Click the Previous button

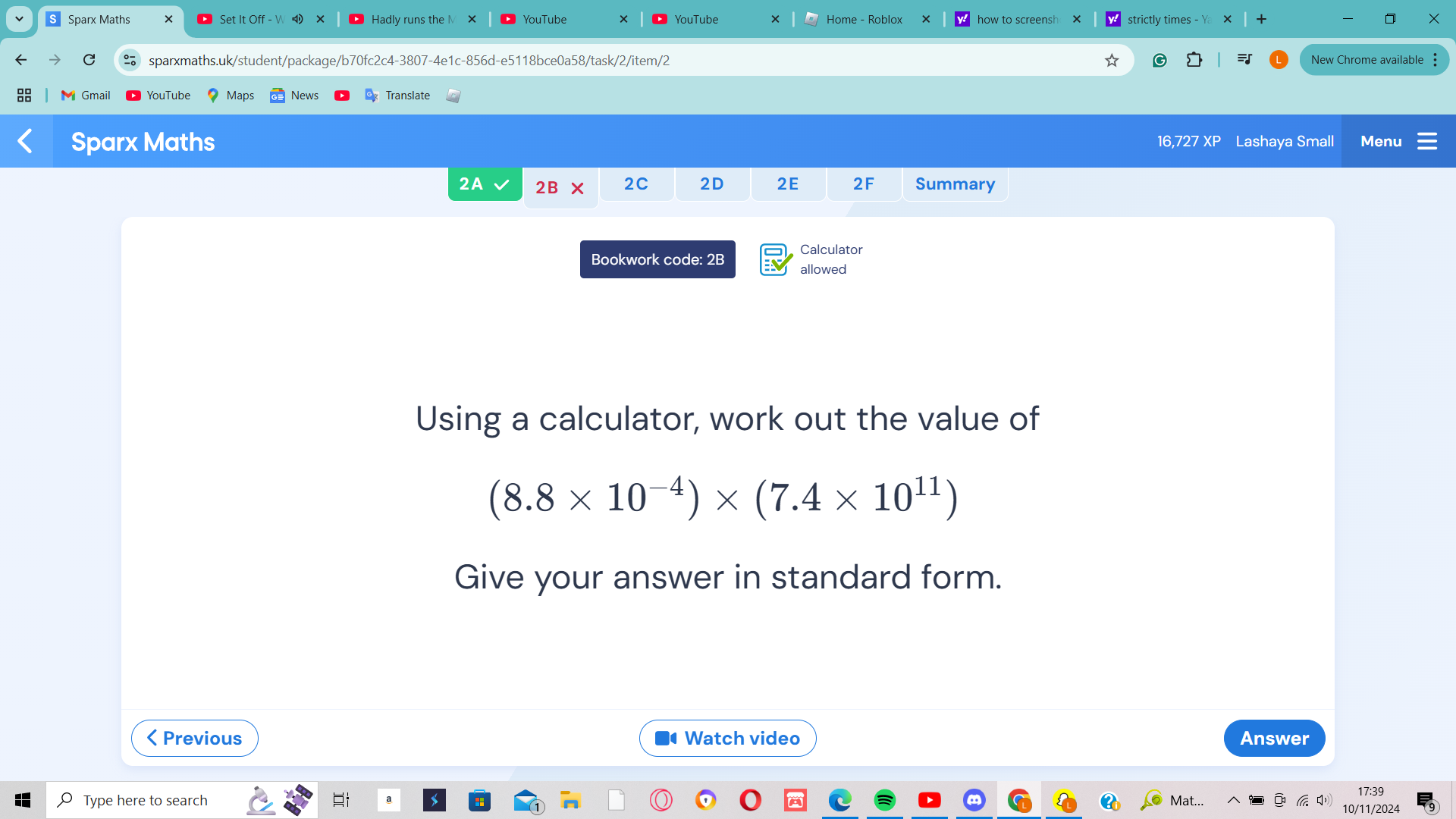[195, 738]
